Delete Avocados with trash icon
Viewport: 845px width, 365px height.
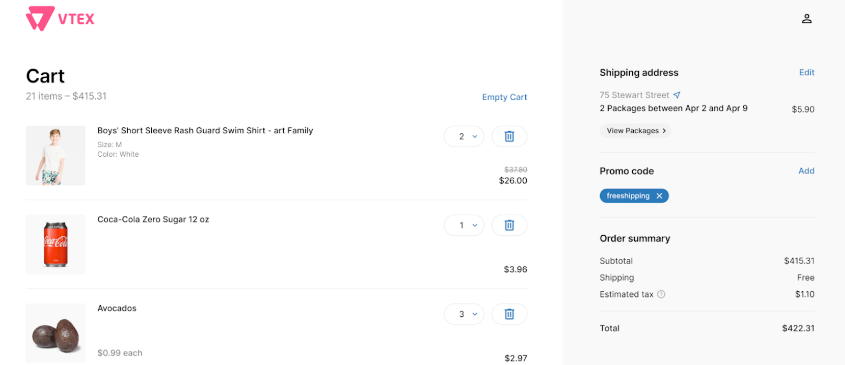[x=509, y=314]
